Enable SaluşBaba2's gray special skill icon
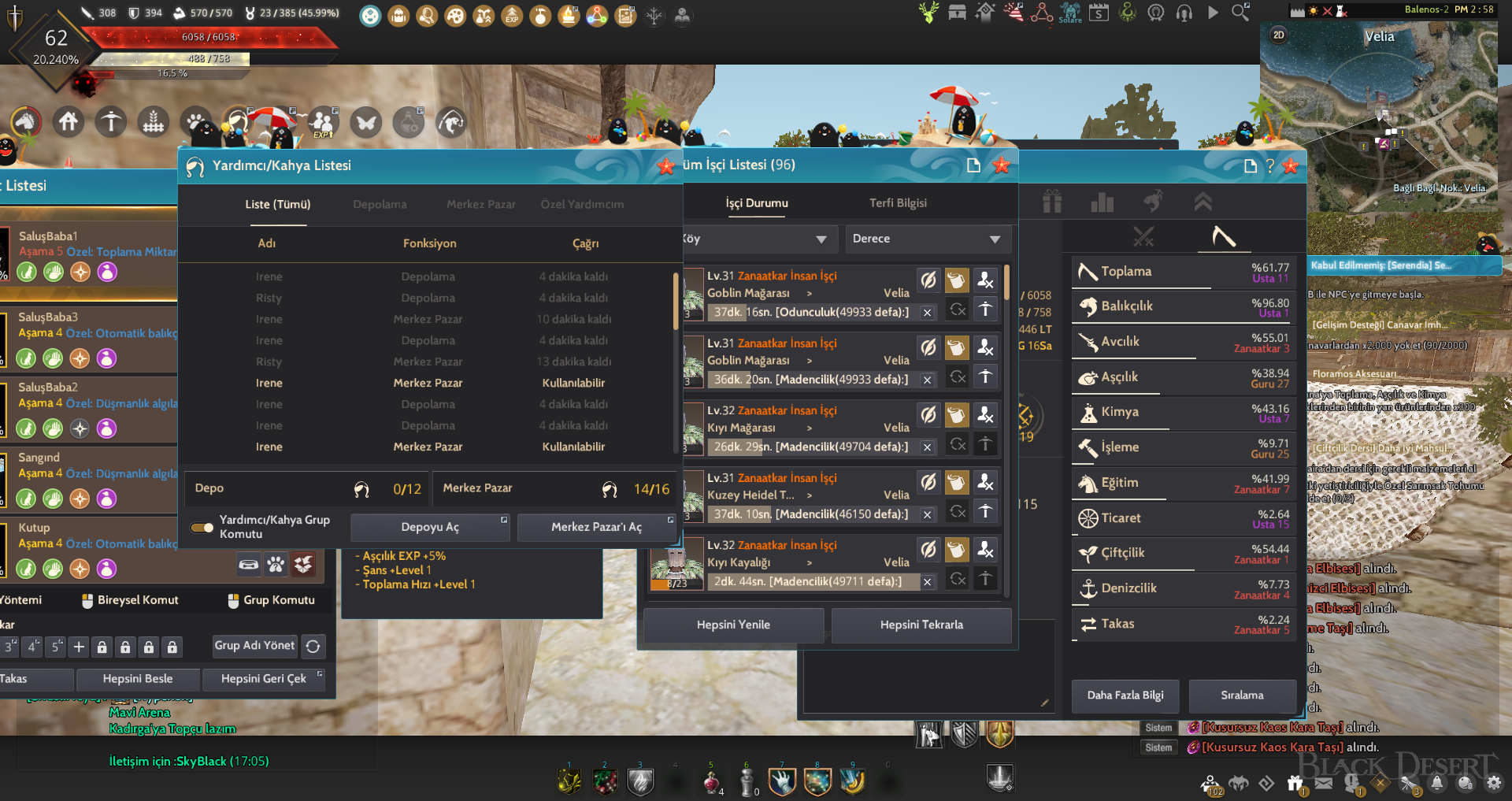The width and height of the screenshot is (1512, 801). (80, 428)
